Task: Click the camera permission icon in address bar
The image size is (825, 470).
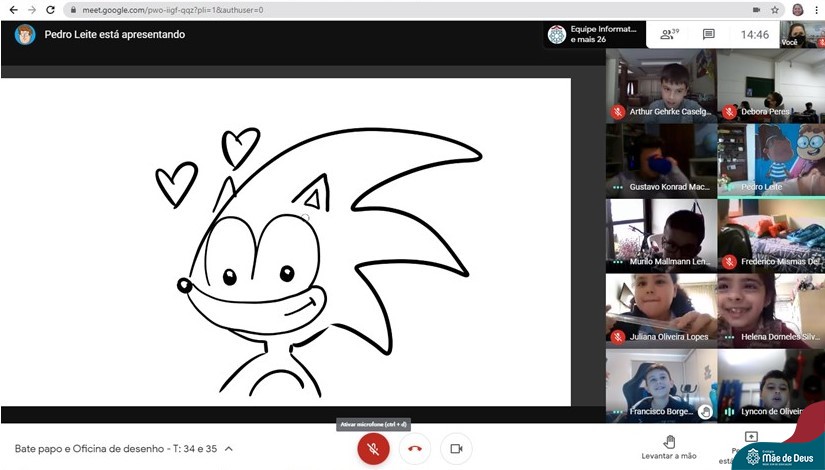Action: pyautogui.click(x=756, y=9)
